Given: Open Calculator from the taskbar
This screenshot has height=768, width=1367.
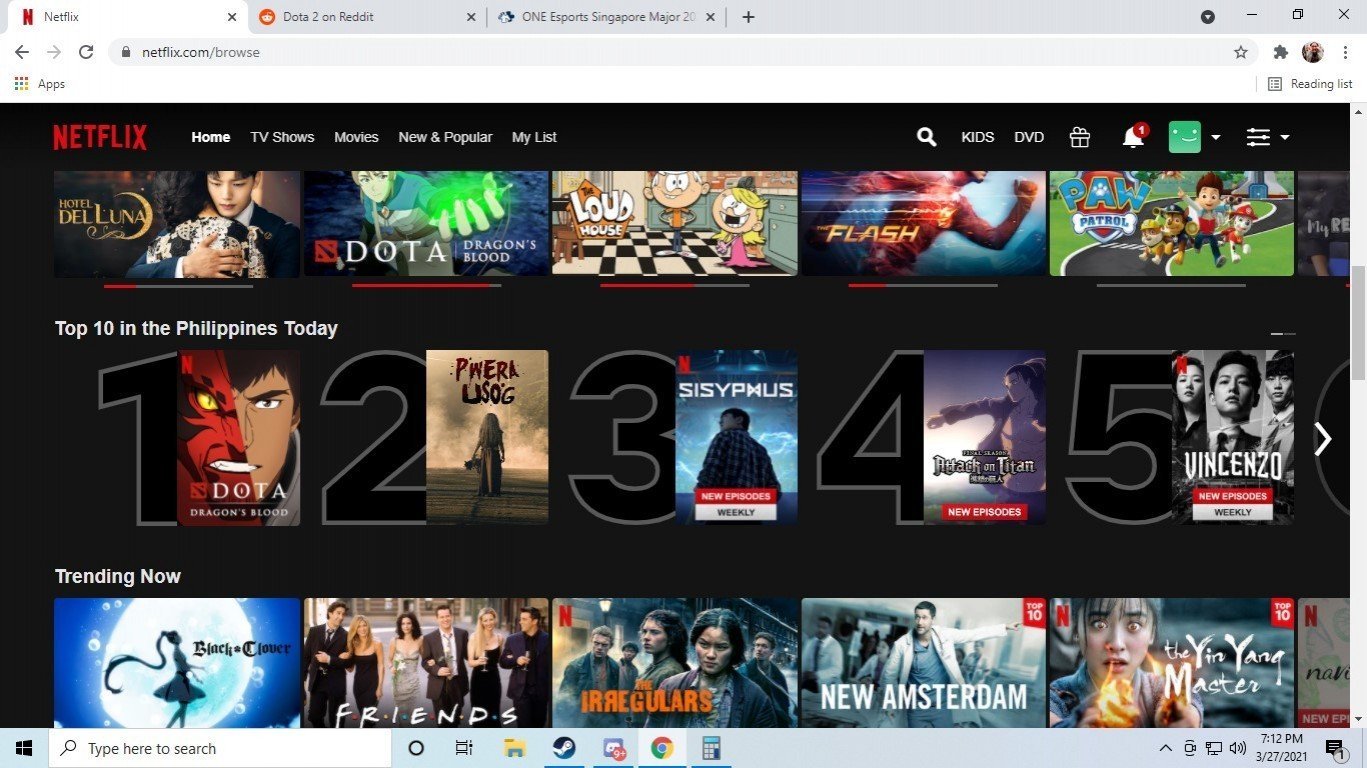Looking at the screenshot, I should [711, 748].
